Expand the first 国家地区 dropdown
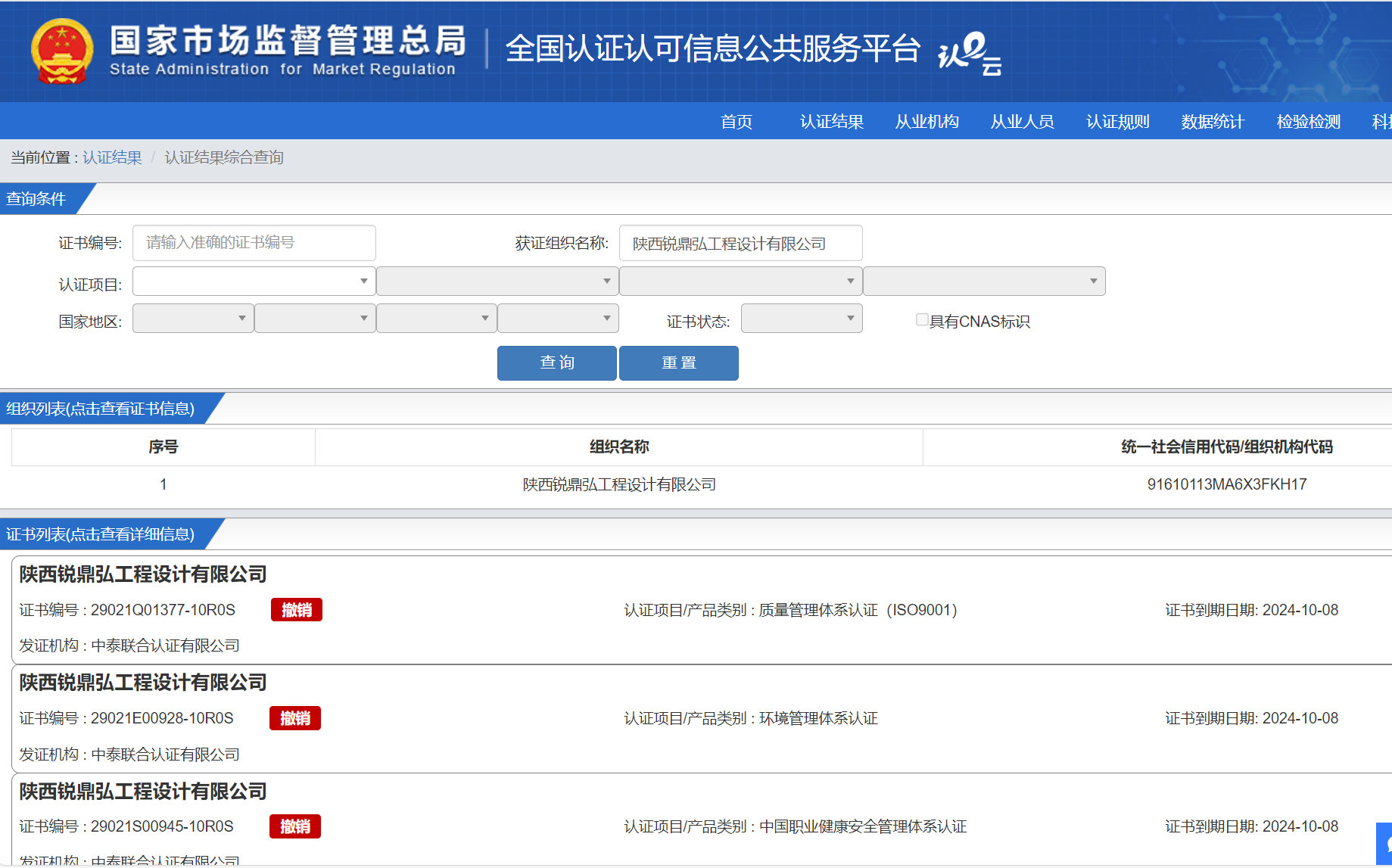 [x=193, y=318]
